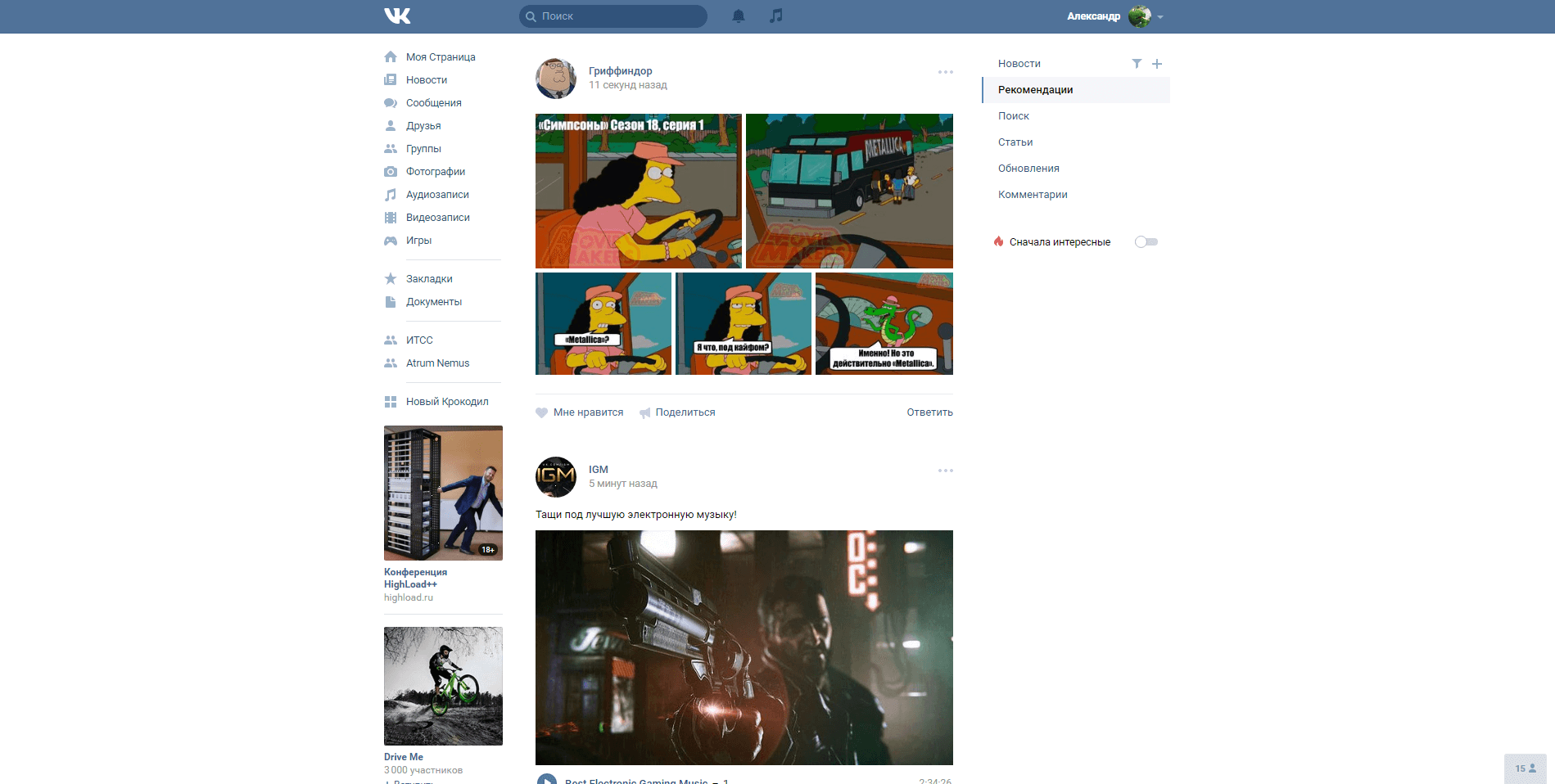The height and width of the screenshot is (784, 1555).
Task: Play the Best Electronic Gaming Music track
Action: (x=546, y=781)
